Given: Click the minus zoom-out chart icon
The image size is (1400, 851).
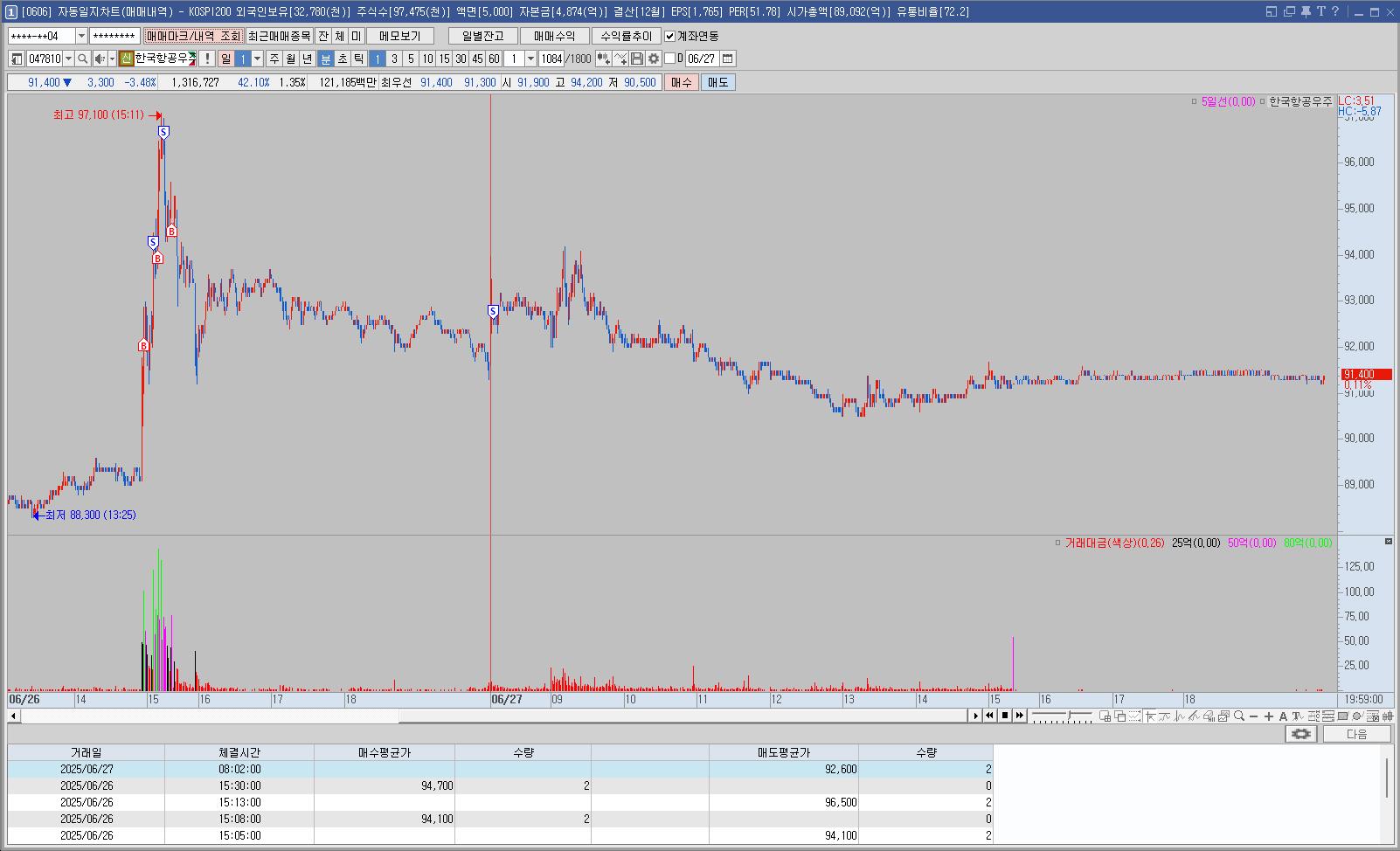Looking at the screenshot, I should coord(1254,716).
